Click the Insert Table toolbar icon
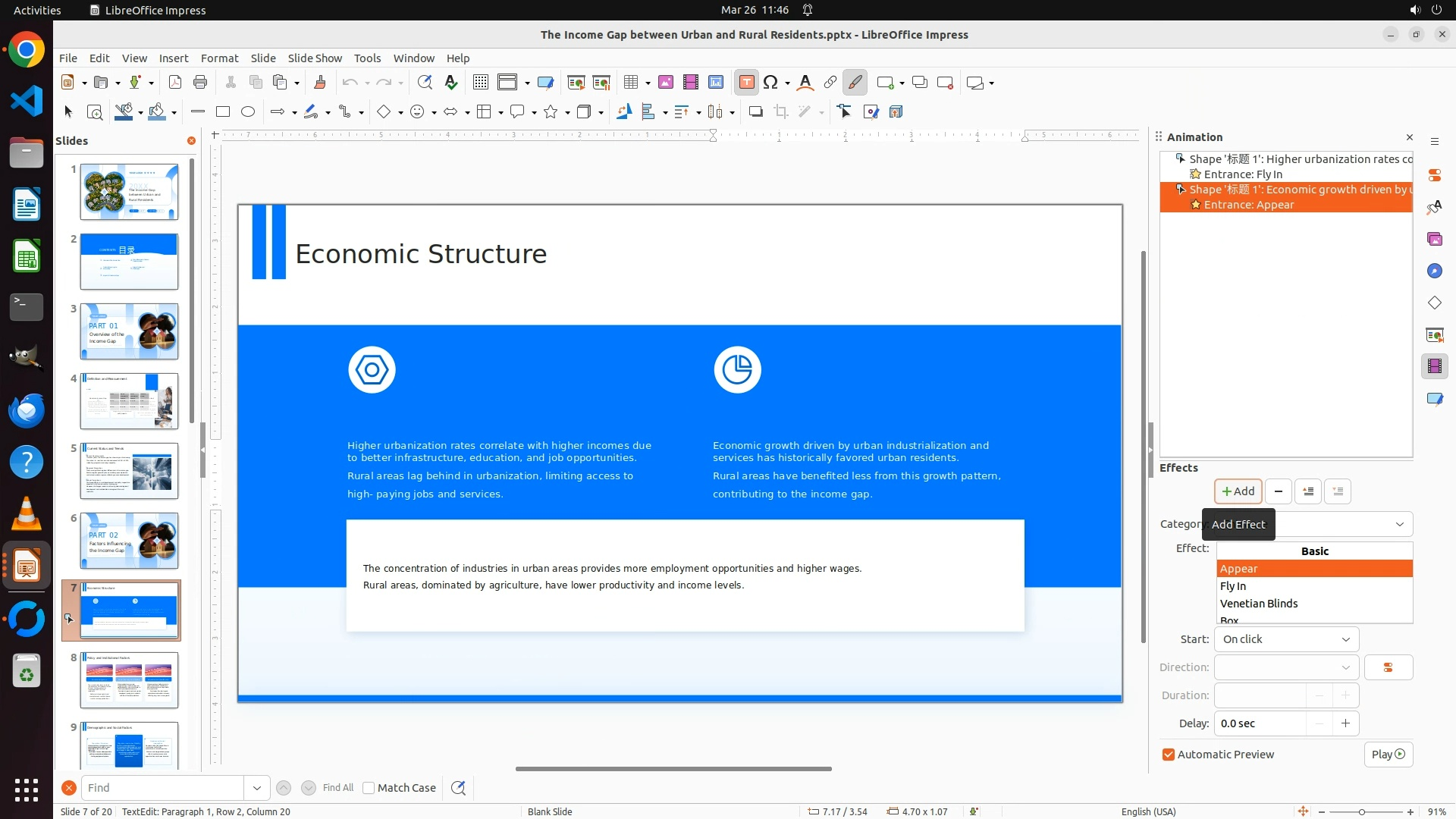This screenshot has height=819, width=1456. tap(631, 83)
